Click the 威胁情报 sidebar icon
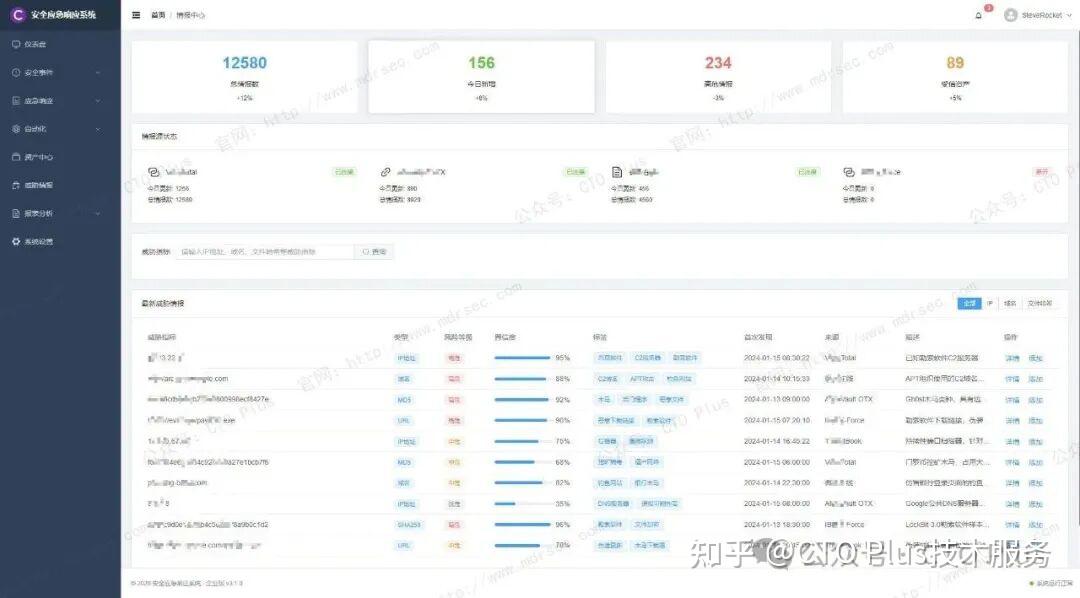Screen dimensions: 1080x598 pos(16,185)
